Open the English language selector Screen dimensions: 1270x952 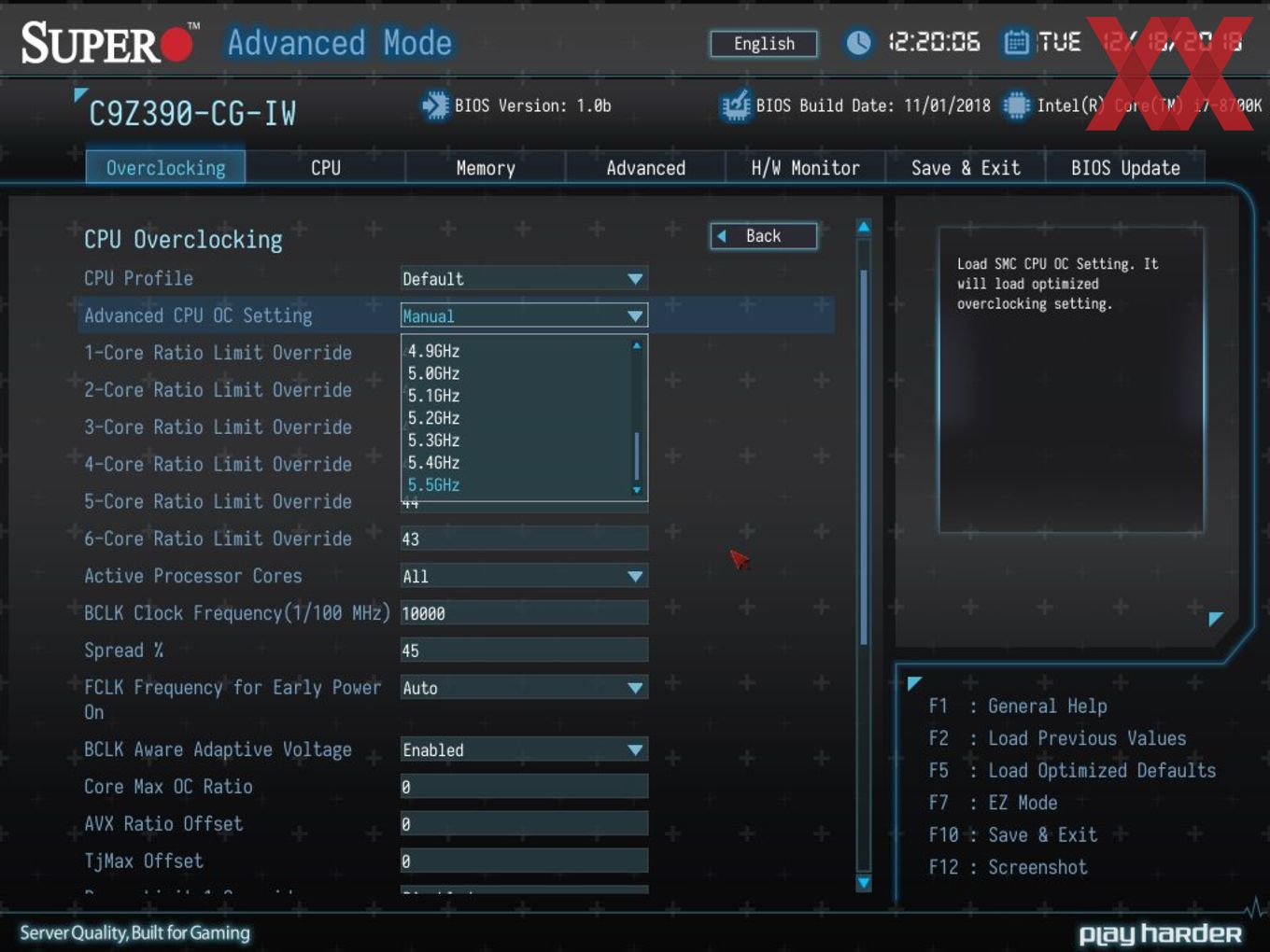point(764,44)
